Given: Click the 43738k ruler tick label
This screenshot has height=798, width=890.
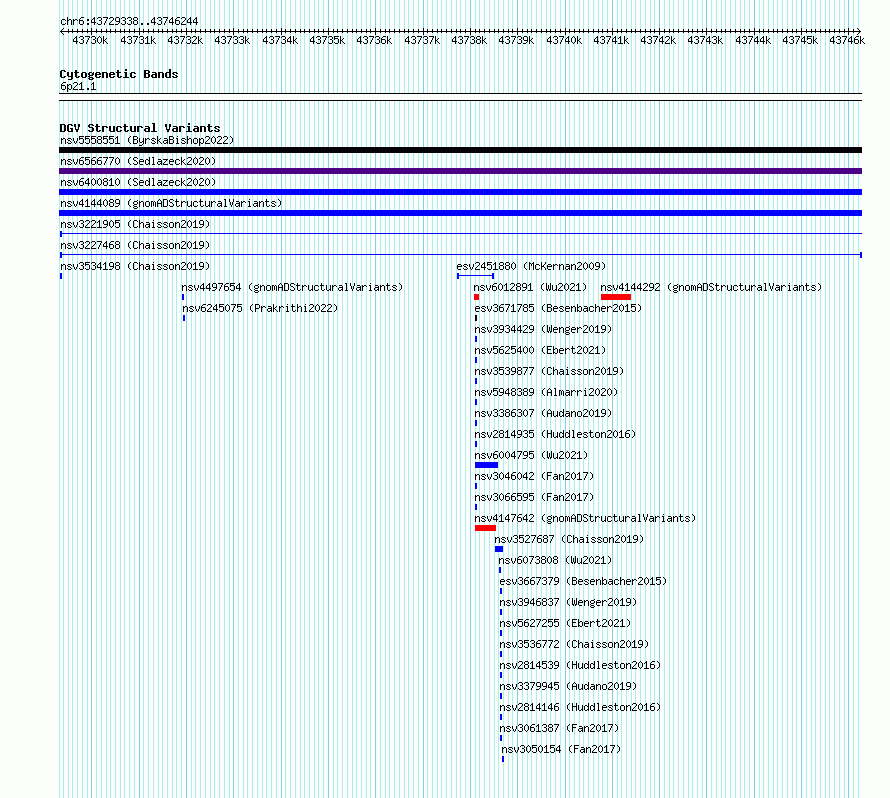Looking at the screenshot, I should pos(469,40).
